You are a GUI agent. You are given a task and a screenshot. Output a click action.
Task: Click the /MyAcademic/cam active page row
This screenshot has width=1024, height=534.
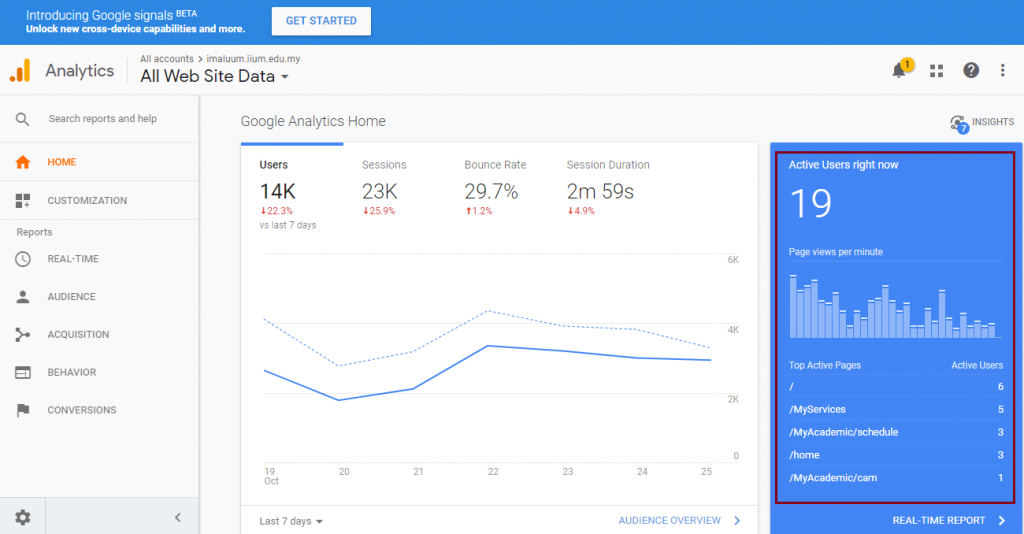coord(896,478)
